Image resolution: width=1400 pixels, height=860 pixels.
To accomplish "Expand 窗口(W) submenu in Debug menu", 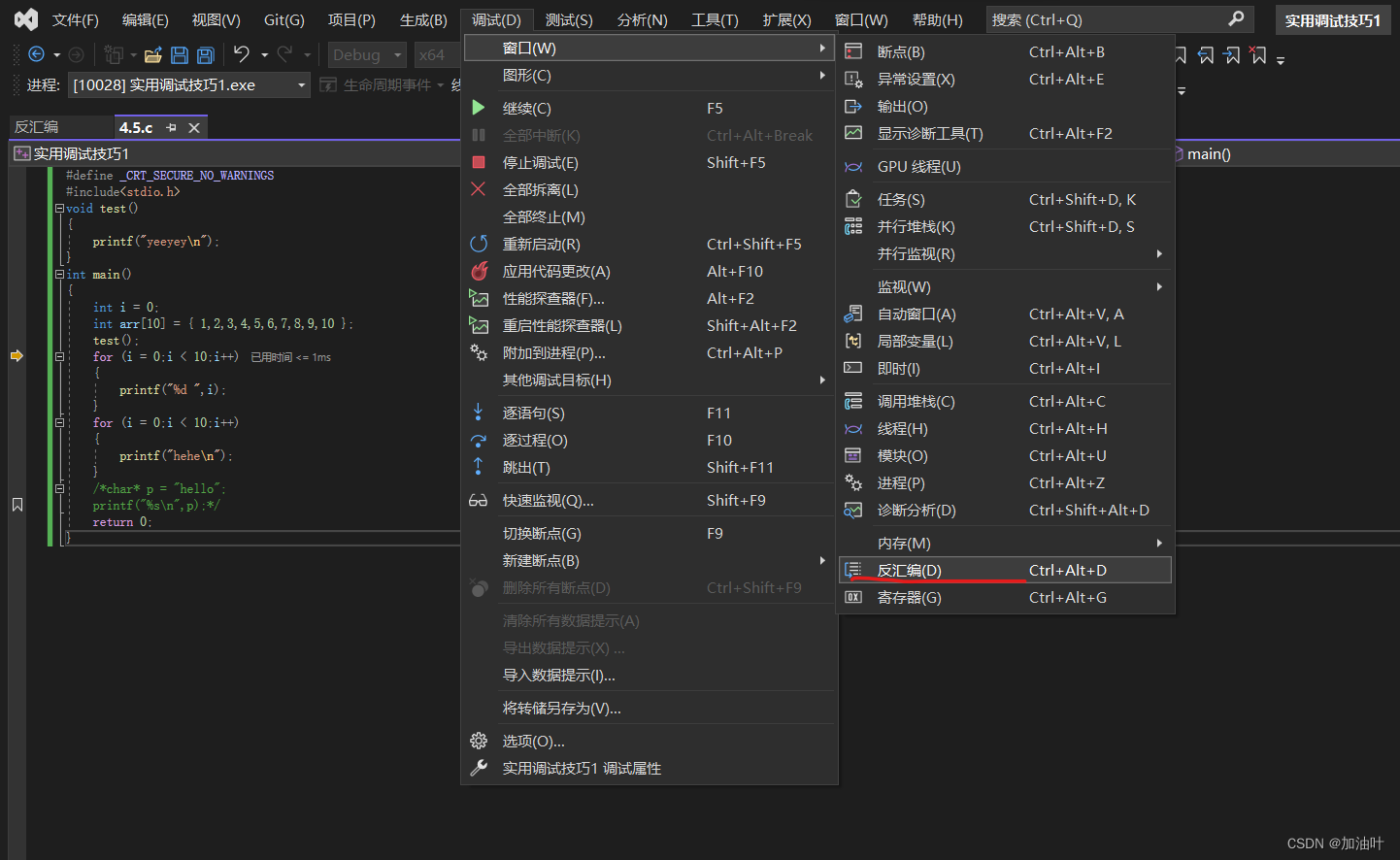I will [x=649, y=48].
